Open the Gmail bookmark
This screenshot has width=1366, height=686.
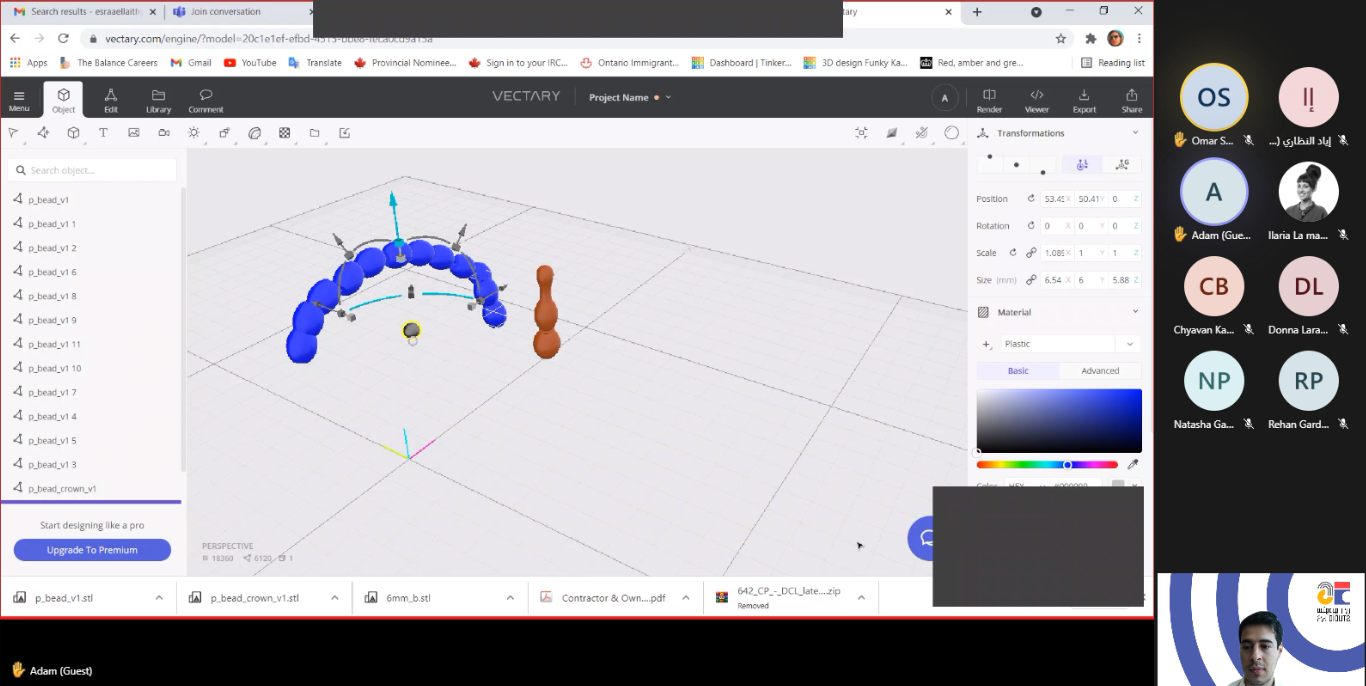(191, 62)
